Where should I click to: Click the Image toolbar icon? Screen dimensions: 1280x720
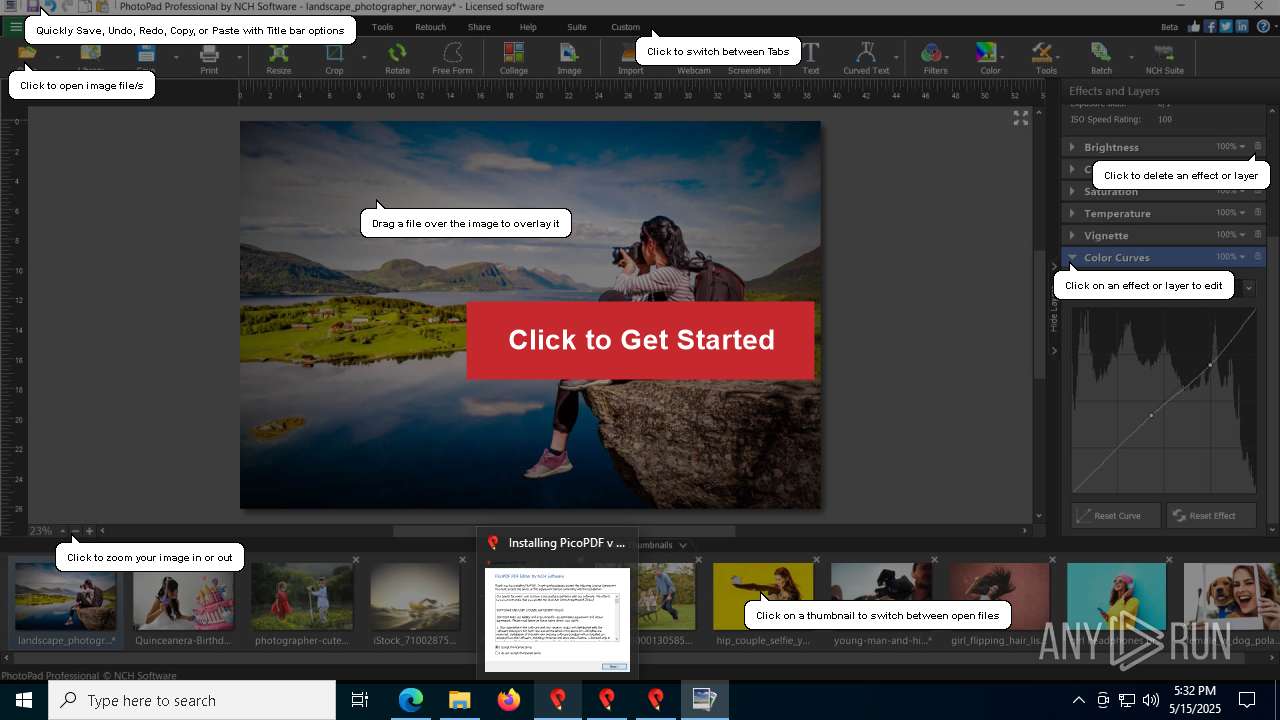point(569,58)
